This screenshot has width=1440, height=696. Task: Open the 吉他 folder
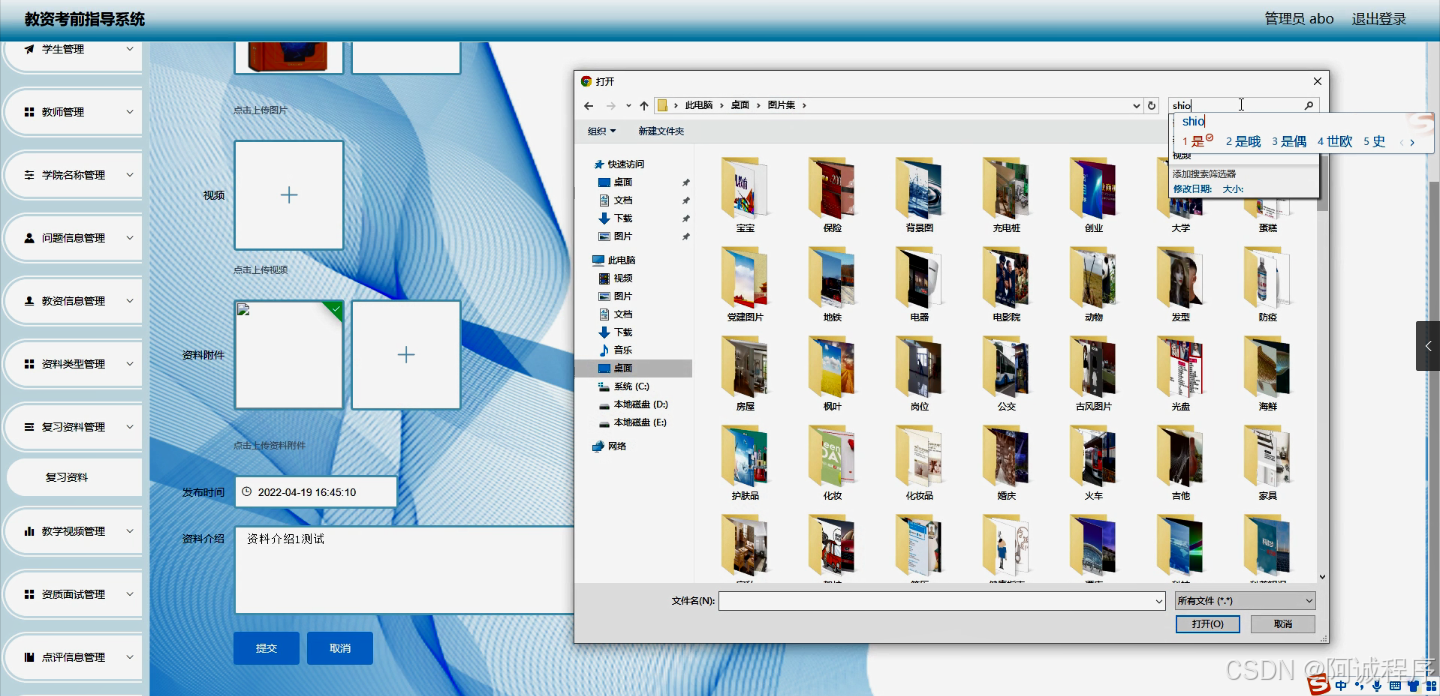point(1180,463)
